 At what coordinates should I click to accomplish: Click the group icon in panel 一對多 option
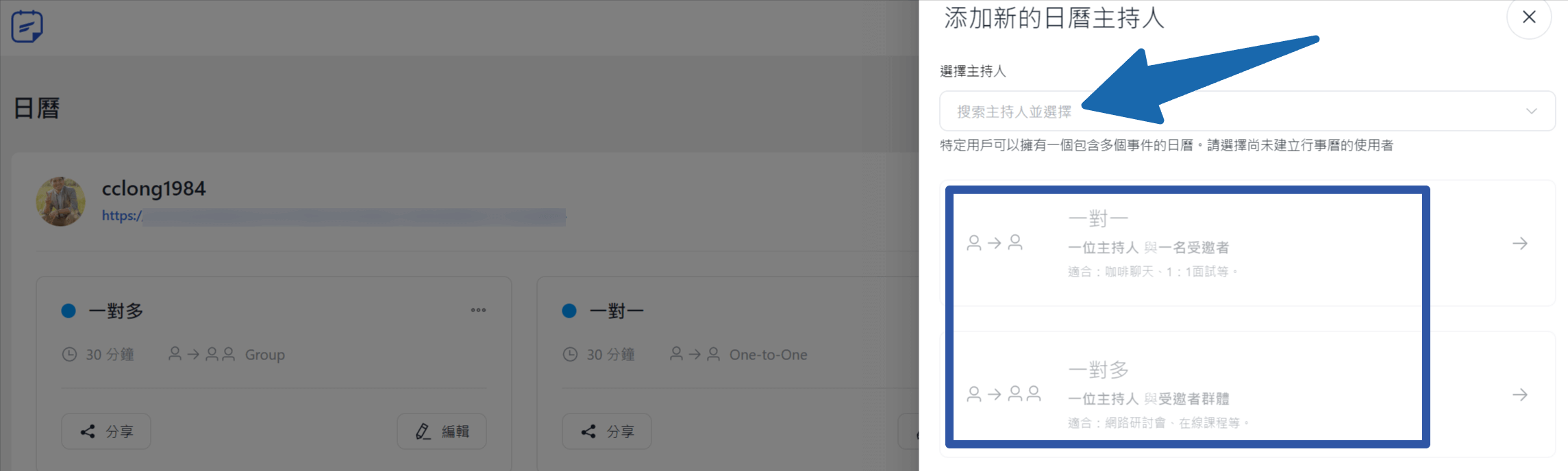(x=1004, y=394)
